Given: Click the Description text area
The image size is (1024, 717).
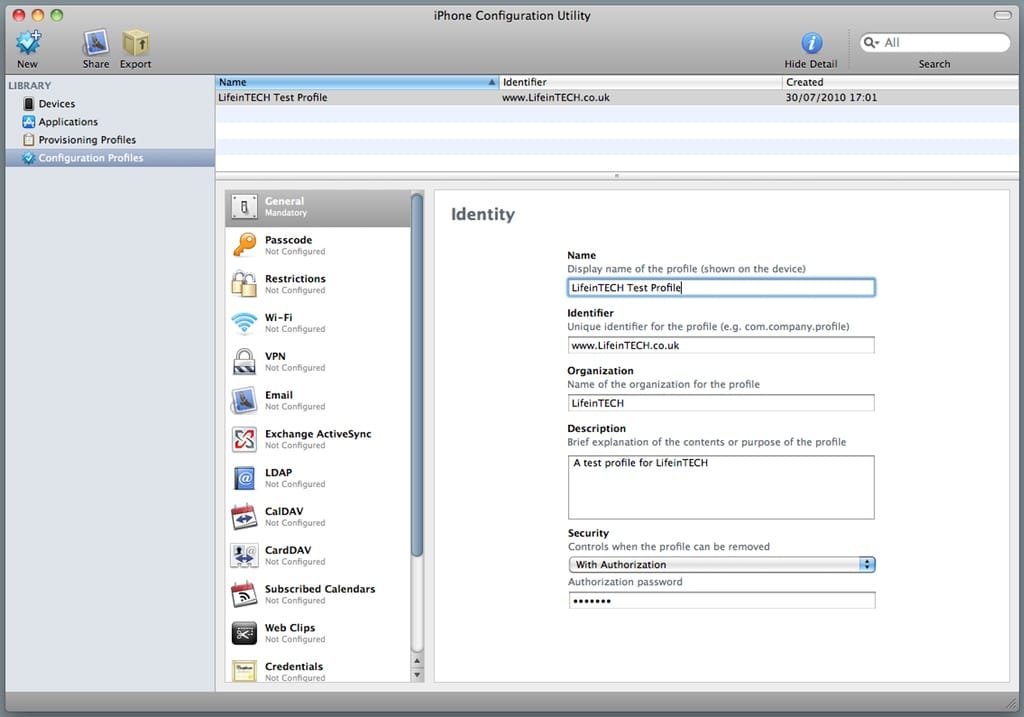Looking at the screenshot, I should click(x=721, y=487).
